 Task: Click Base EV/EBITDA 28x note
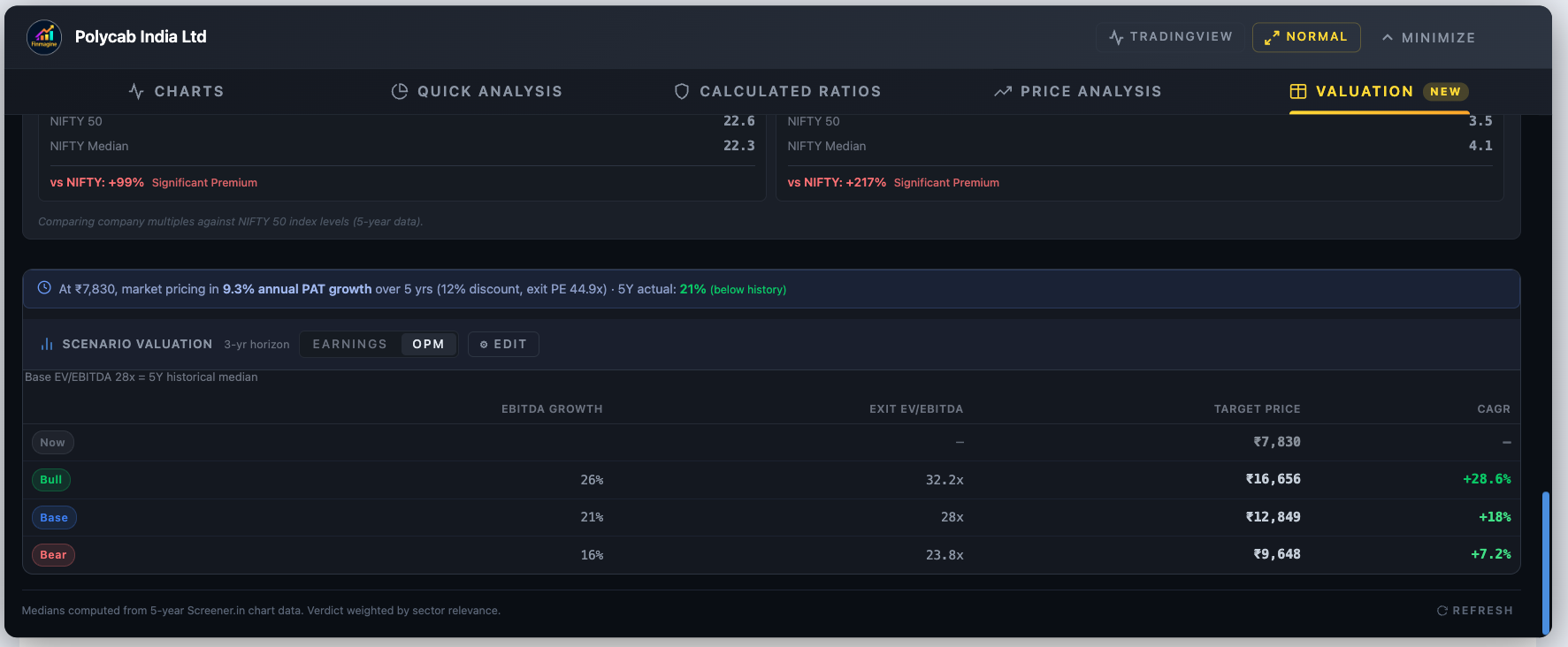click(142, 377)
